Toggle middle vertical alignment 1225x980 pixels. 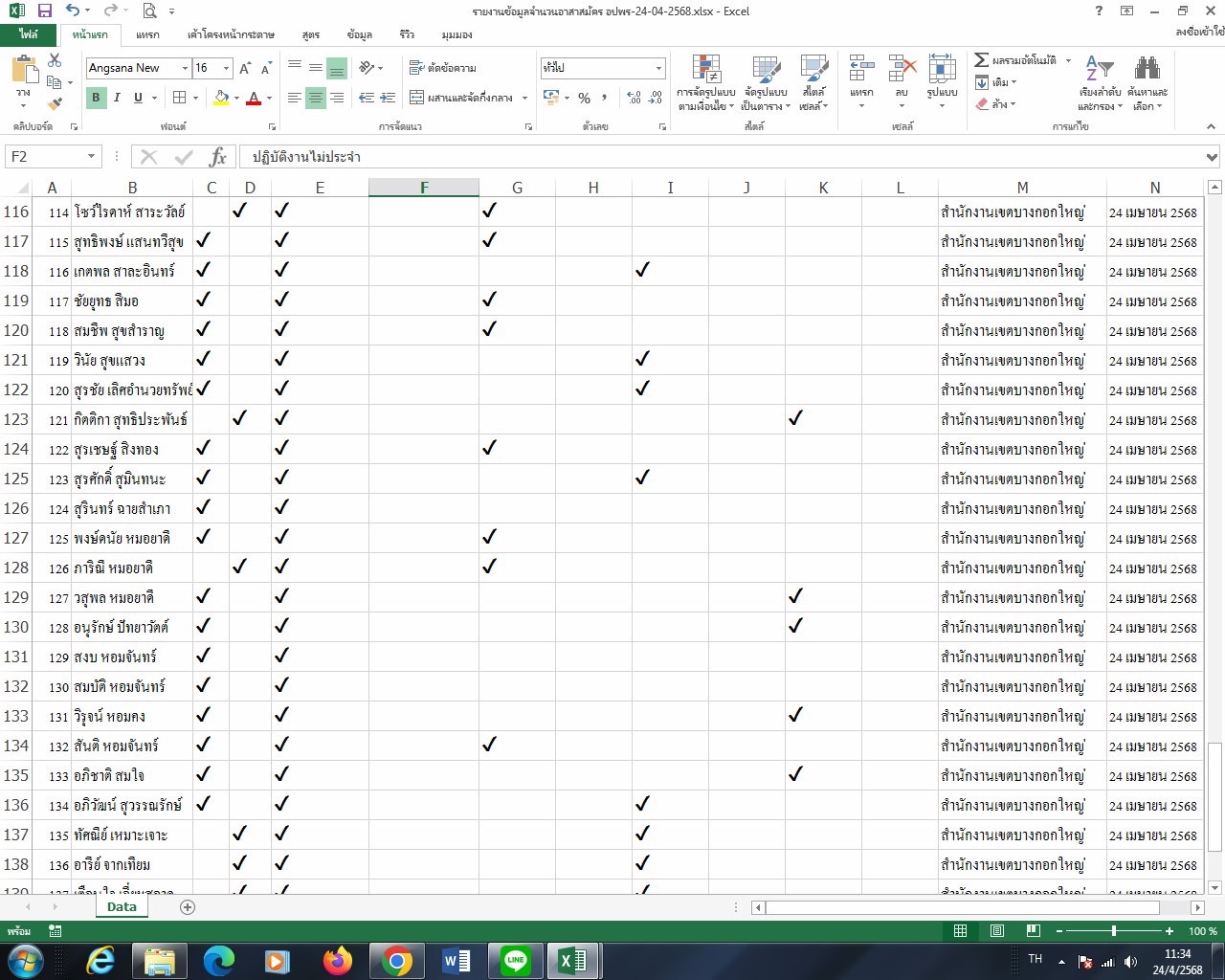point(316,68)
